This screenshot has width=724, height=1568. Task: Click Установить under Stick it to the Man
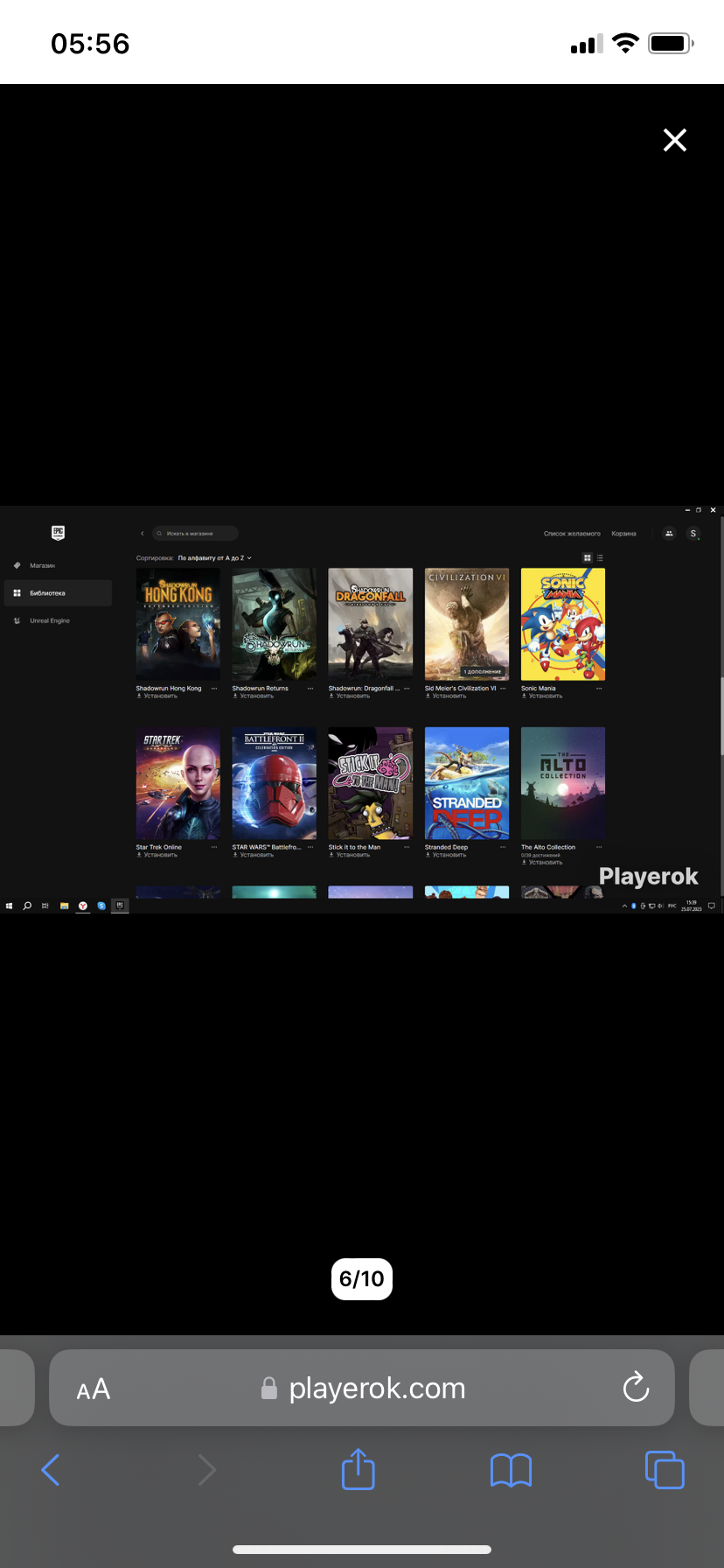350,855
